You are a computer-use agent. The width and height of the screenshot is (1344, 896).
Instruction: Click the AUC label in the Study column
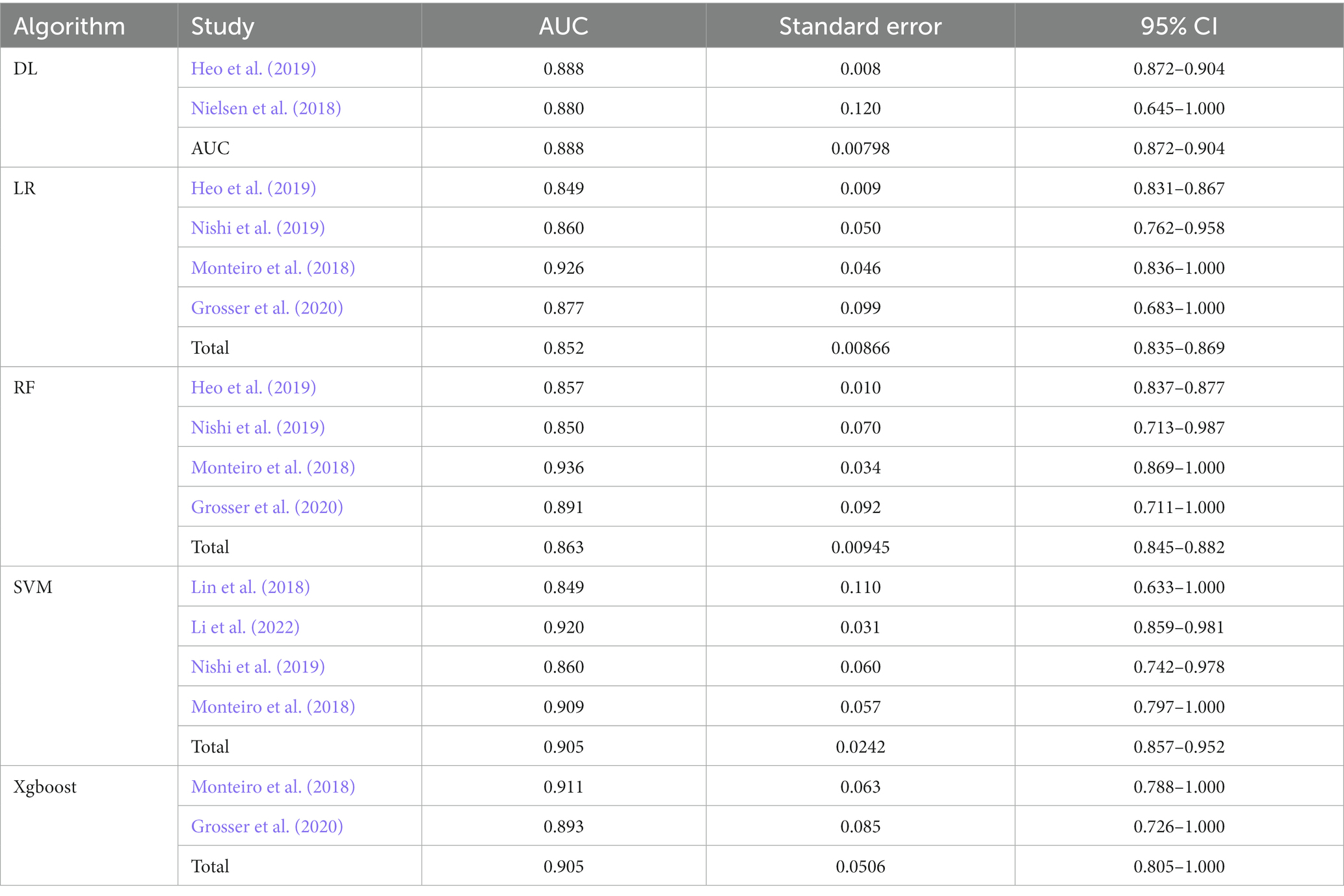pos(210,148)
